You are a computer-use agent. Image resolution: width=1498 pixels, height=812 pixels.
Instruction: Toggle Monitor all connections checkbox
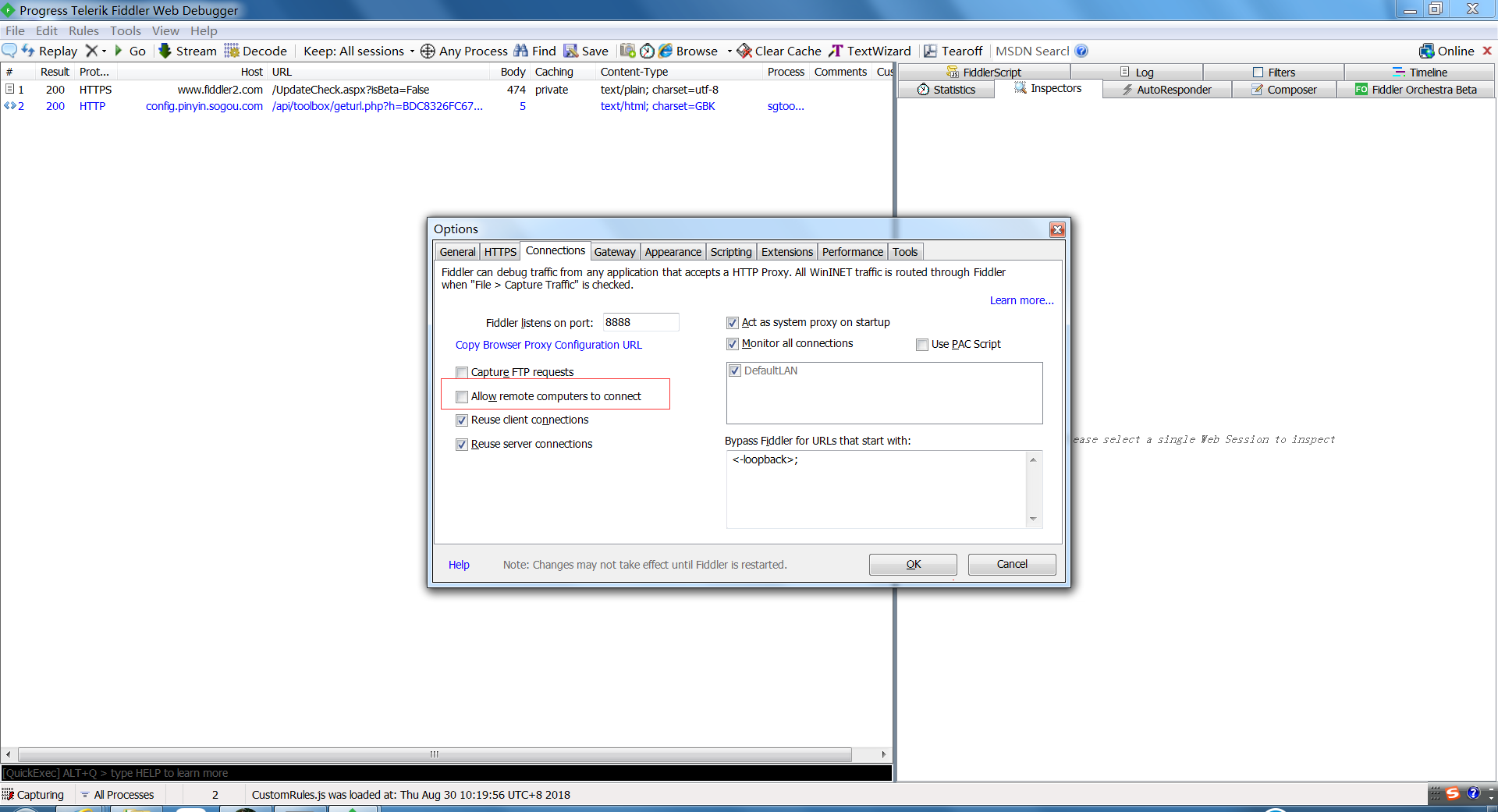click(733, 343)
